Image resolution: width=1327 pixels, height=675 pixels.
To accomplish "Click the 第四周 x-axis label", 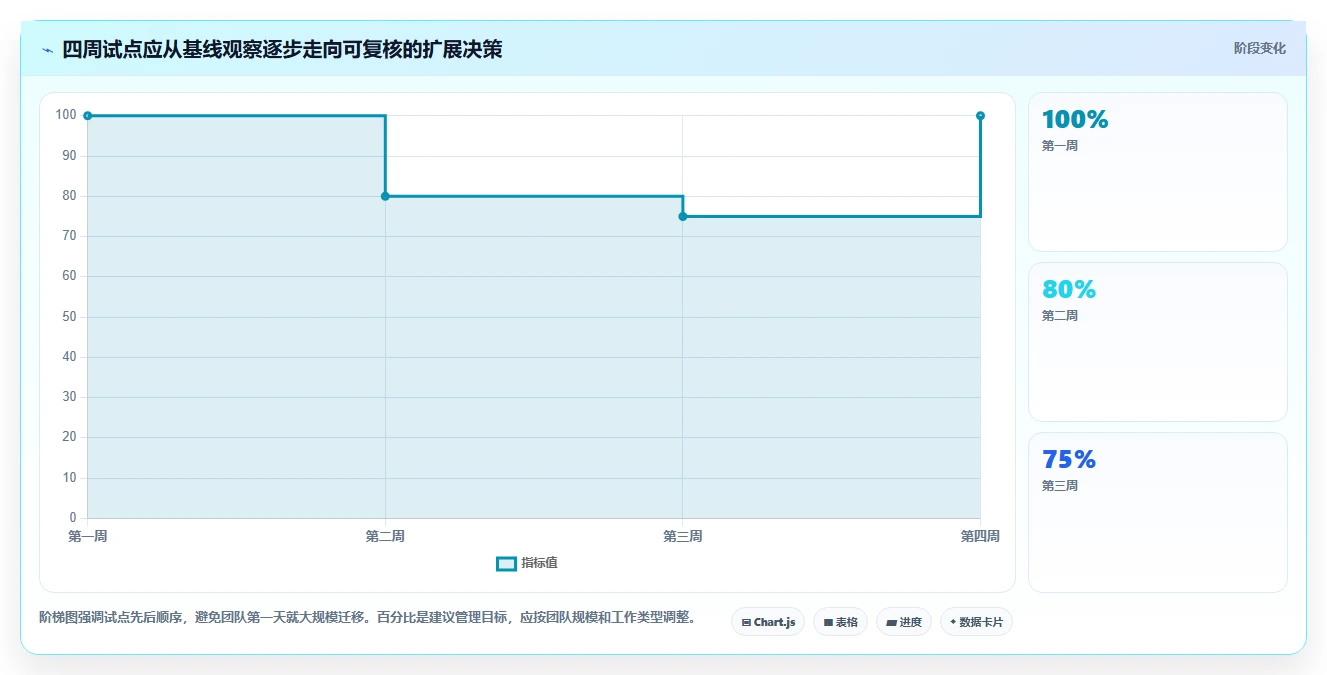I will point(980,537).
